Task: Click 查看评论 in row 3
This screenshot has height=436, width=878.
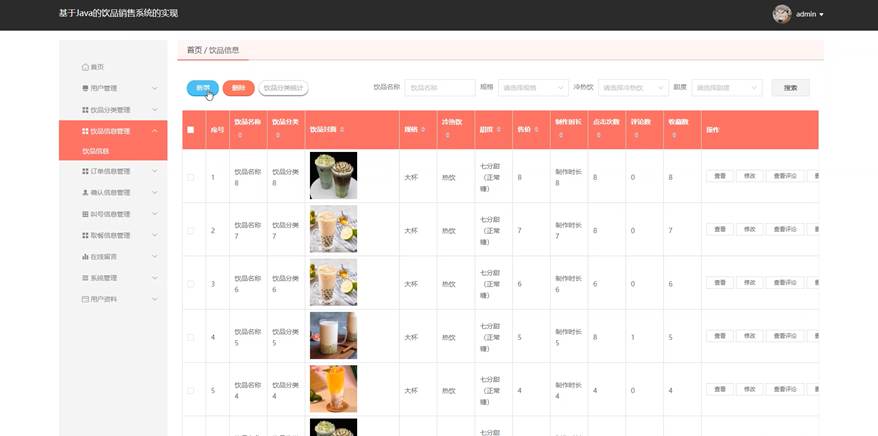Action: coord(784,282)
